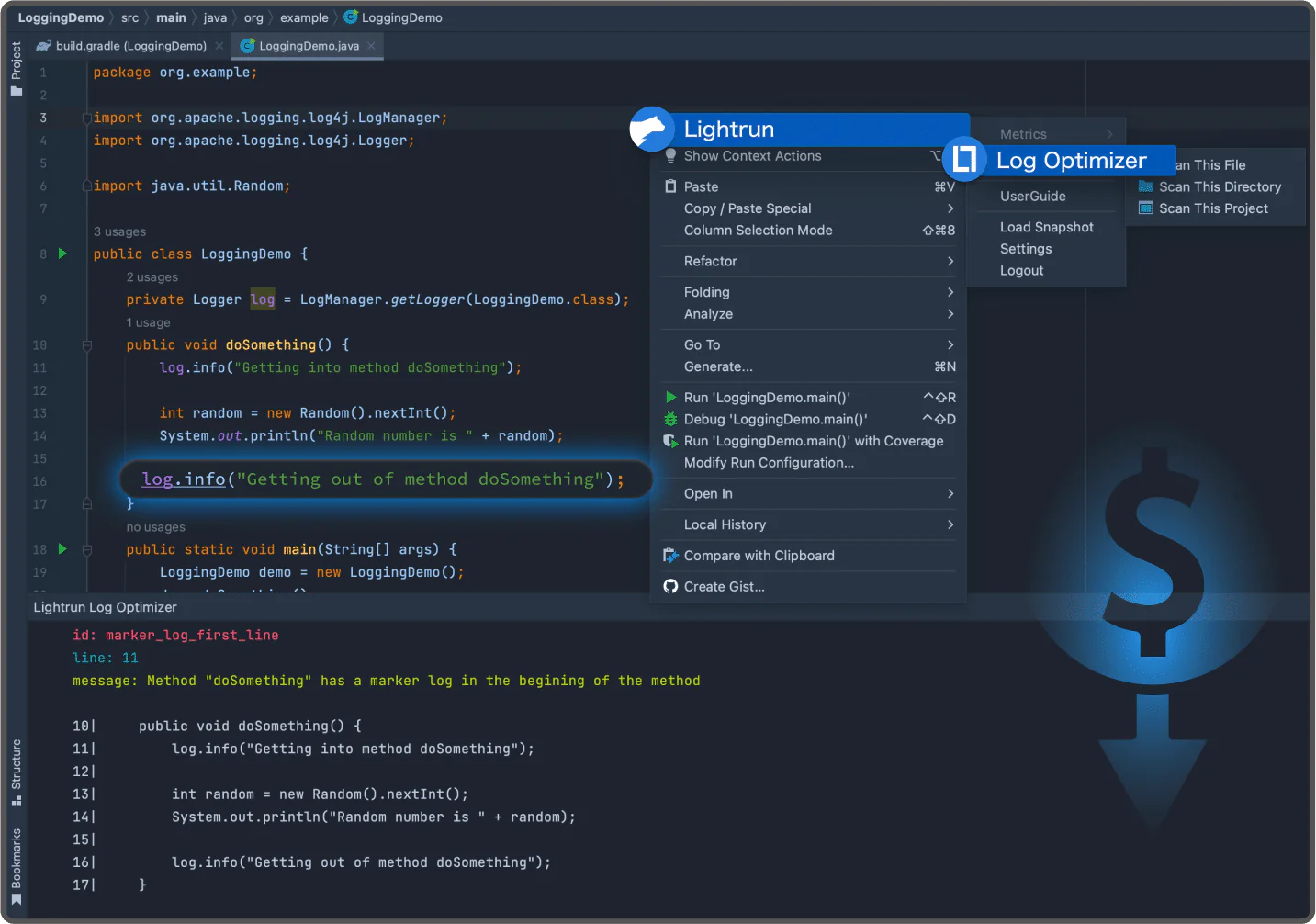Click the Java class icon on LoggingDemo.java tab
This screenshot has width=1316, height=924.
pos(247,45)
